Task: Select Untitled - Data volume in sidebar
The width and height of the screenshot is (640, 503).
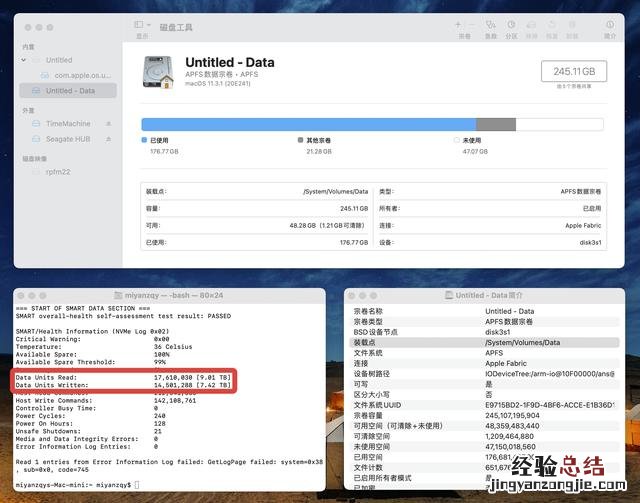Action: point(70,90)
